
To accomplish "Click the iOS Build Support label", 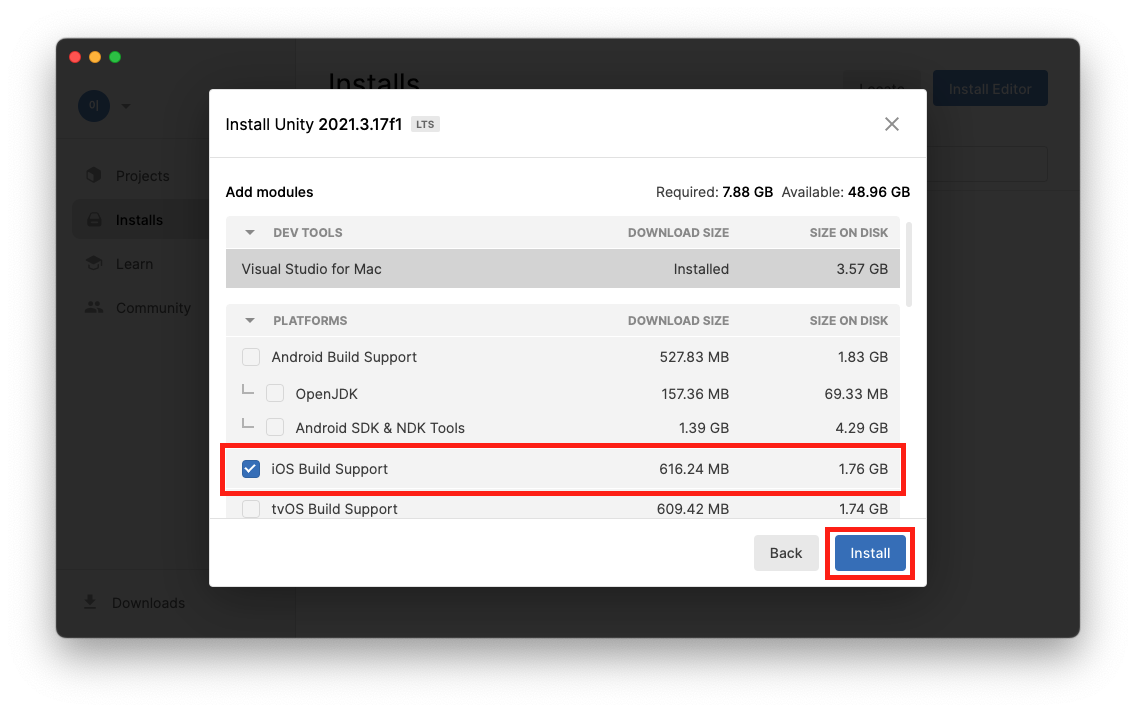I will pos(330,469).
